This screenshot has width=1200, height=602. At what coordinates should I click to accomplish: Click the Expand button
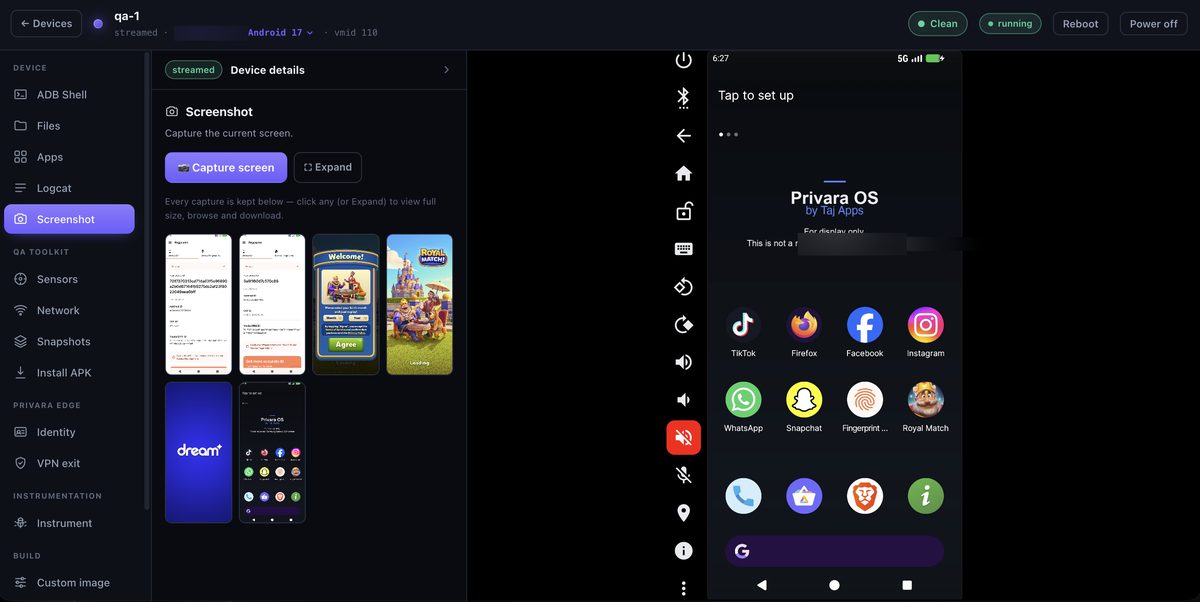pos(328,167)
